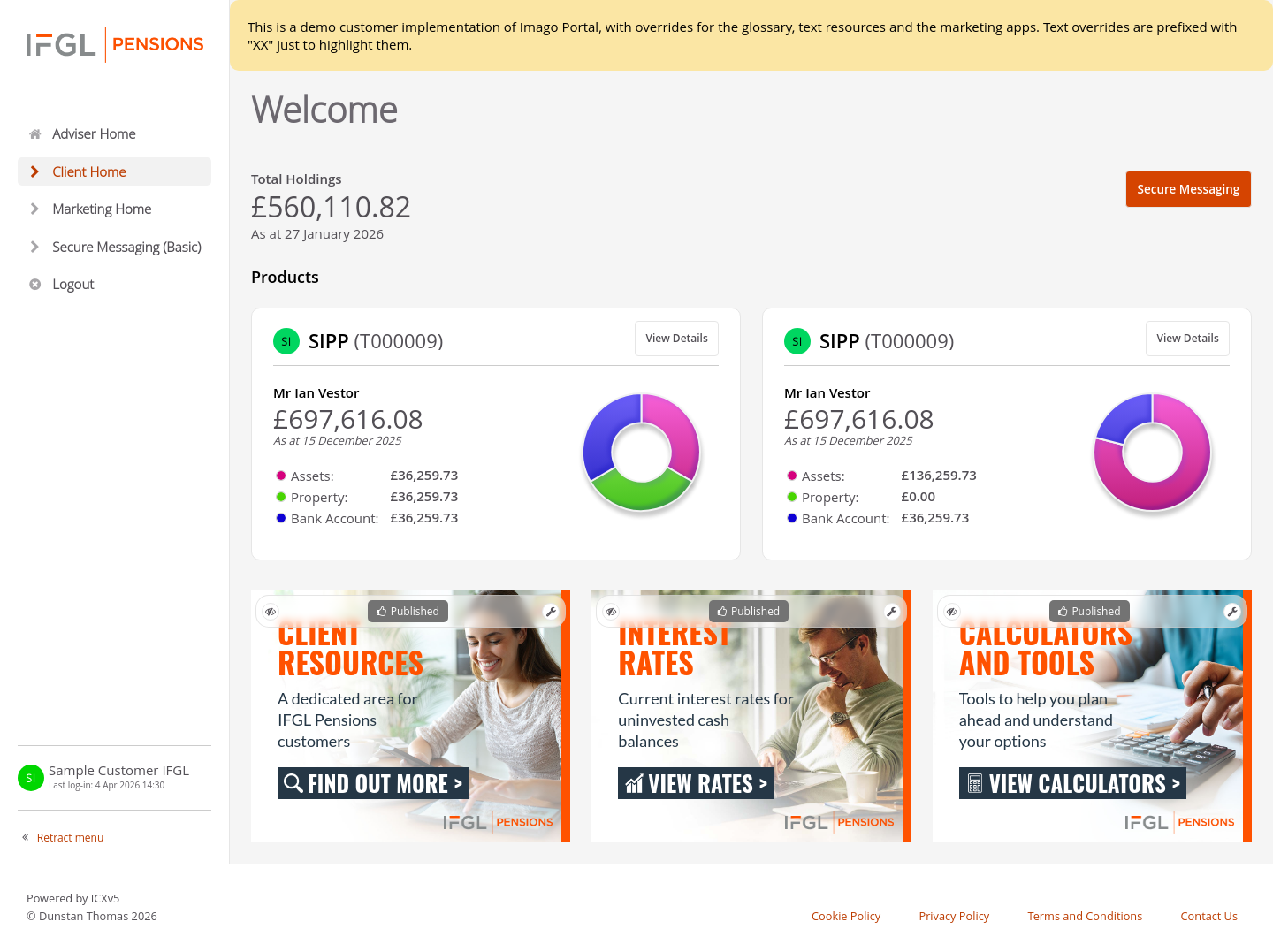Click the logout circle icon
Viewport: 1273px width, 952px height.
coord(35,285)
